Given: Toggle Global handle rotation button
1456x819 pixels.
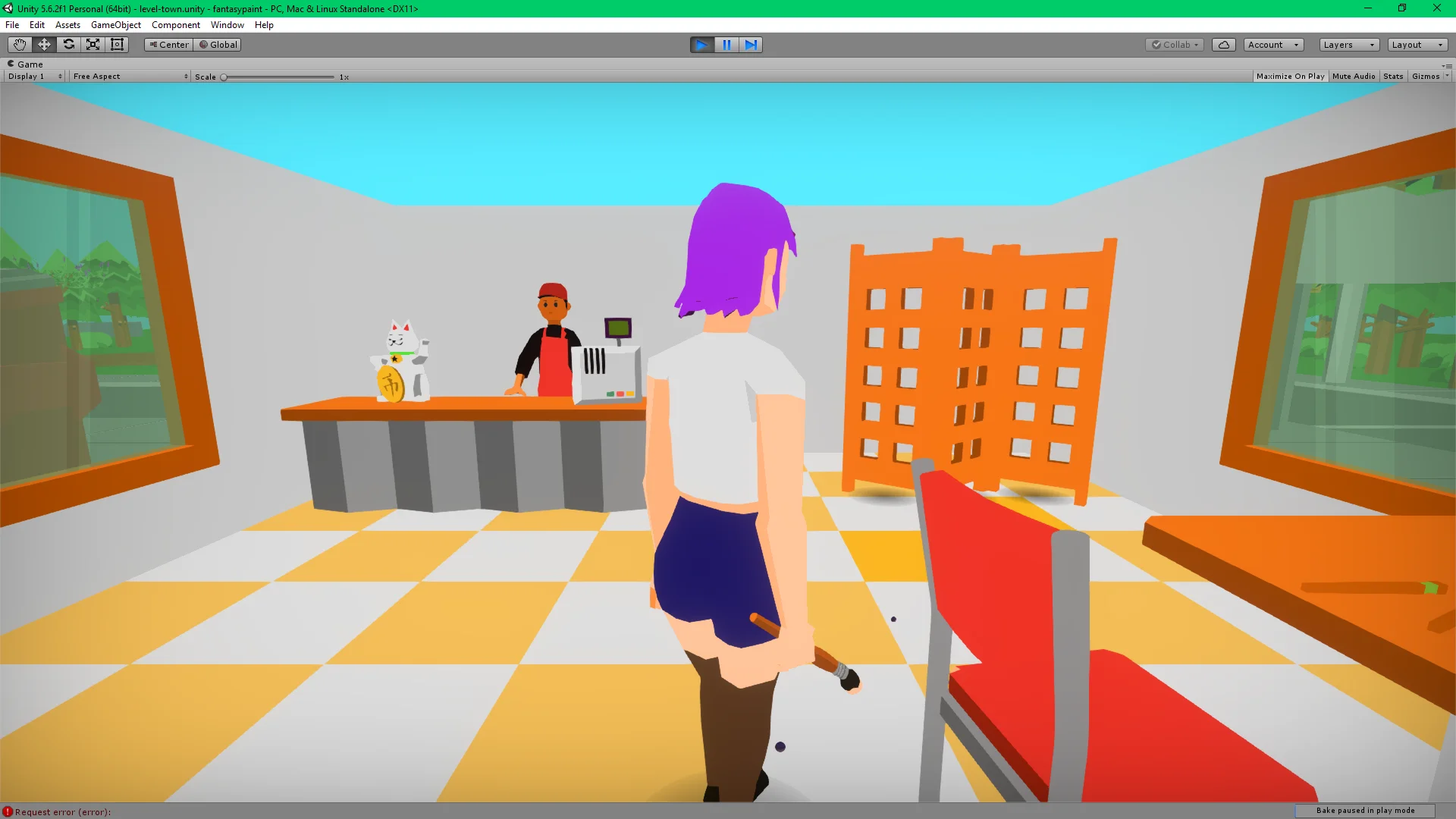Looking at the screenshot, I should 218,45.
